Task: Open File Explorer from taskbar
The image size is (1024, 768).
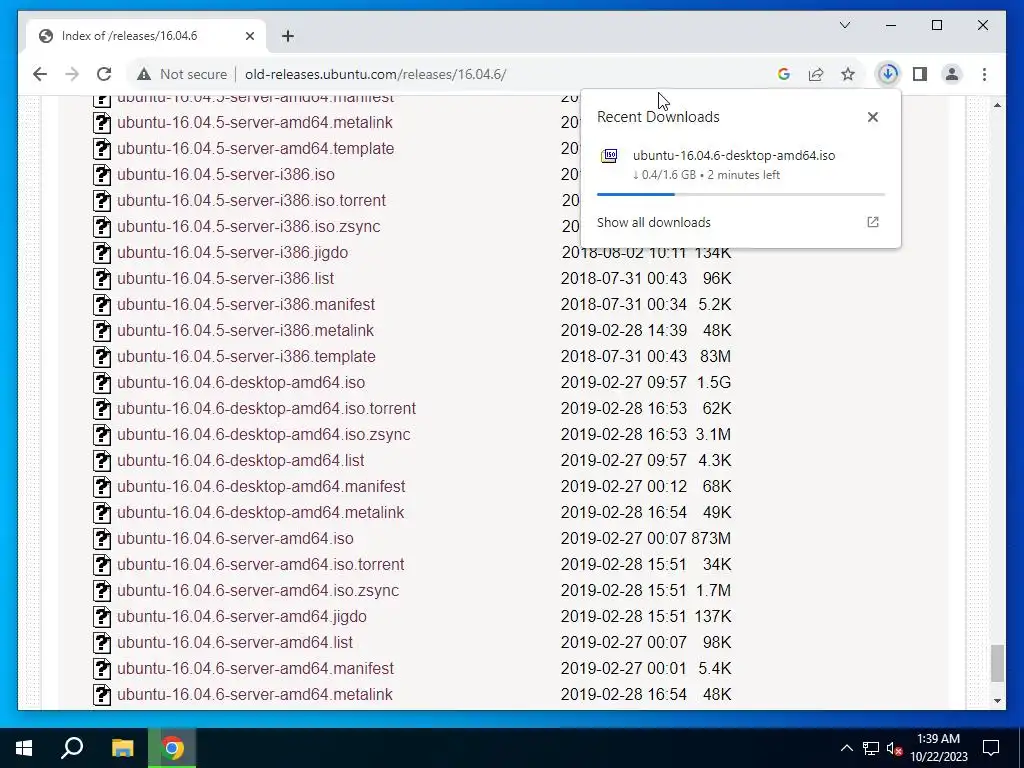Action: click(x=122, y=748)
